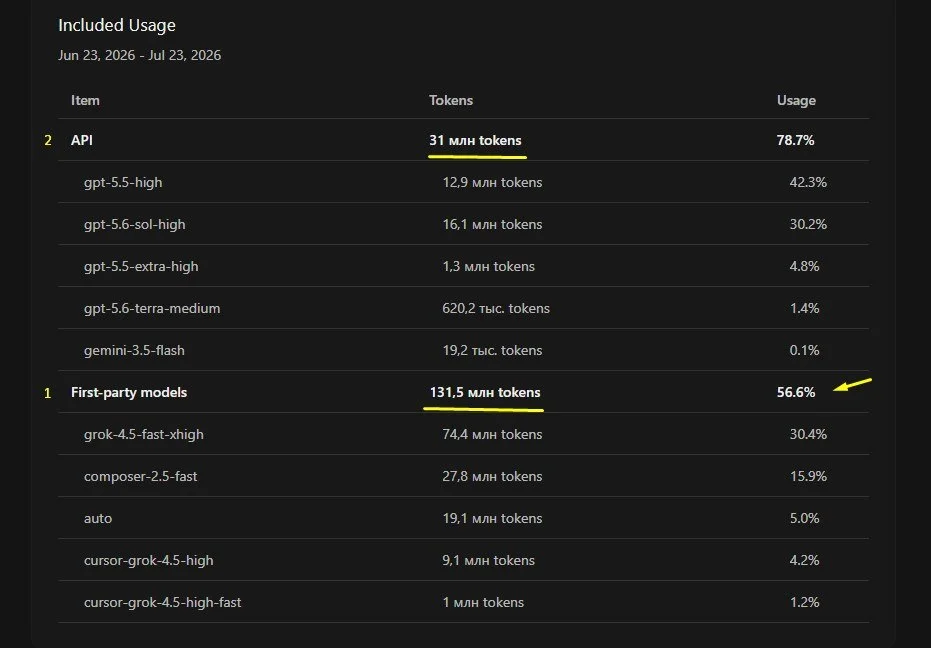Image resolution: width=931 pixels, height=648 pixels.
Task: Click the 1.4% usage value
Action: [x=805, y=308]
